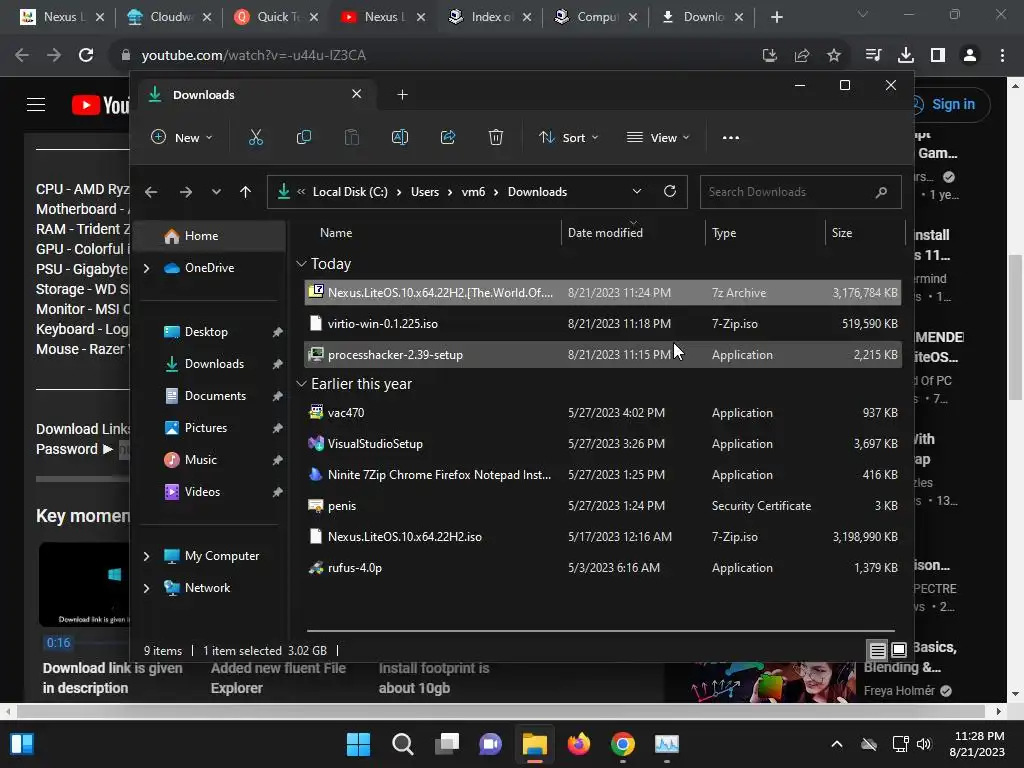Select rufus-4.0p file
Image resolution: width=1024 pixels, height=768 pixels.
tap(602, 568)
